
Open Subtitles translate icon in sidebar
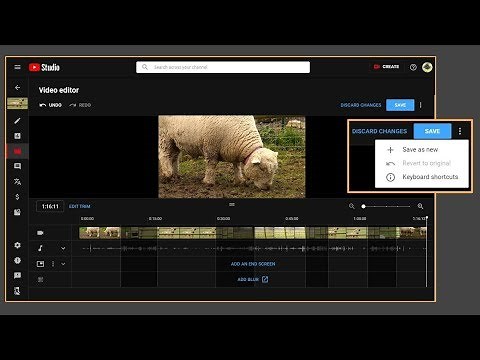click(17, 182)
